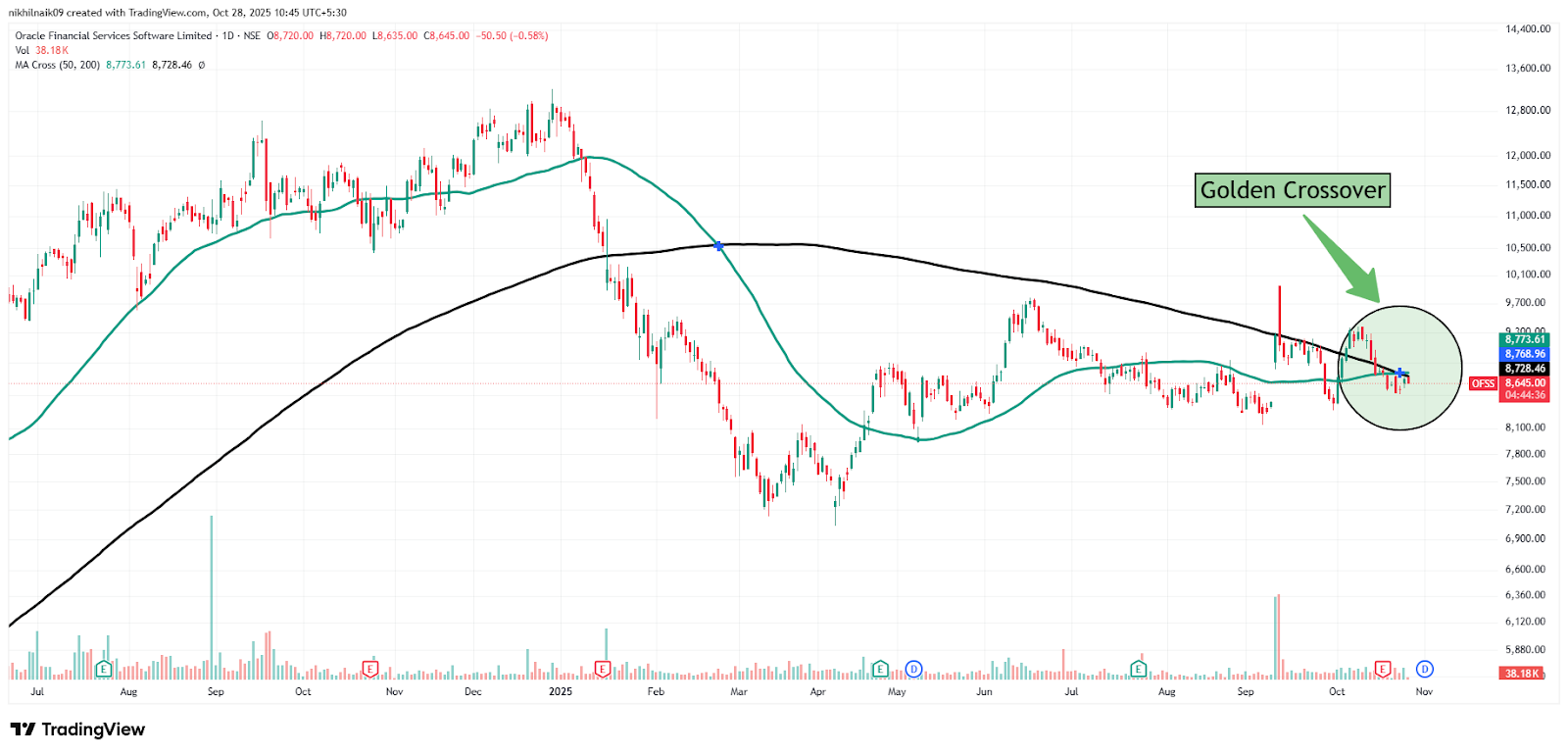Click the TradingView logo
This screenshot has width=1568, height=755.
[77, 730]
